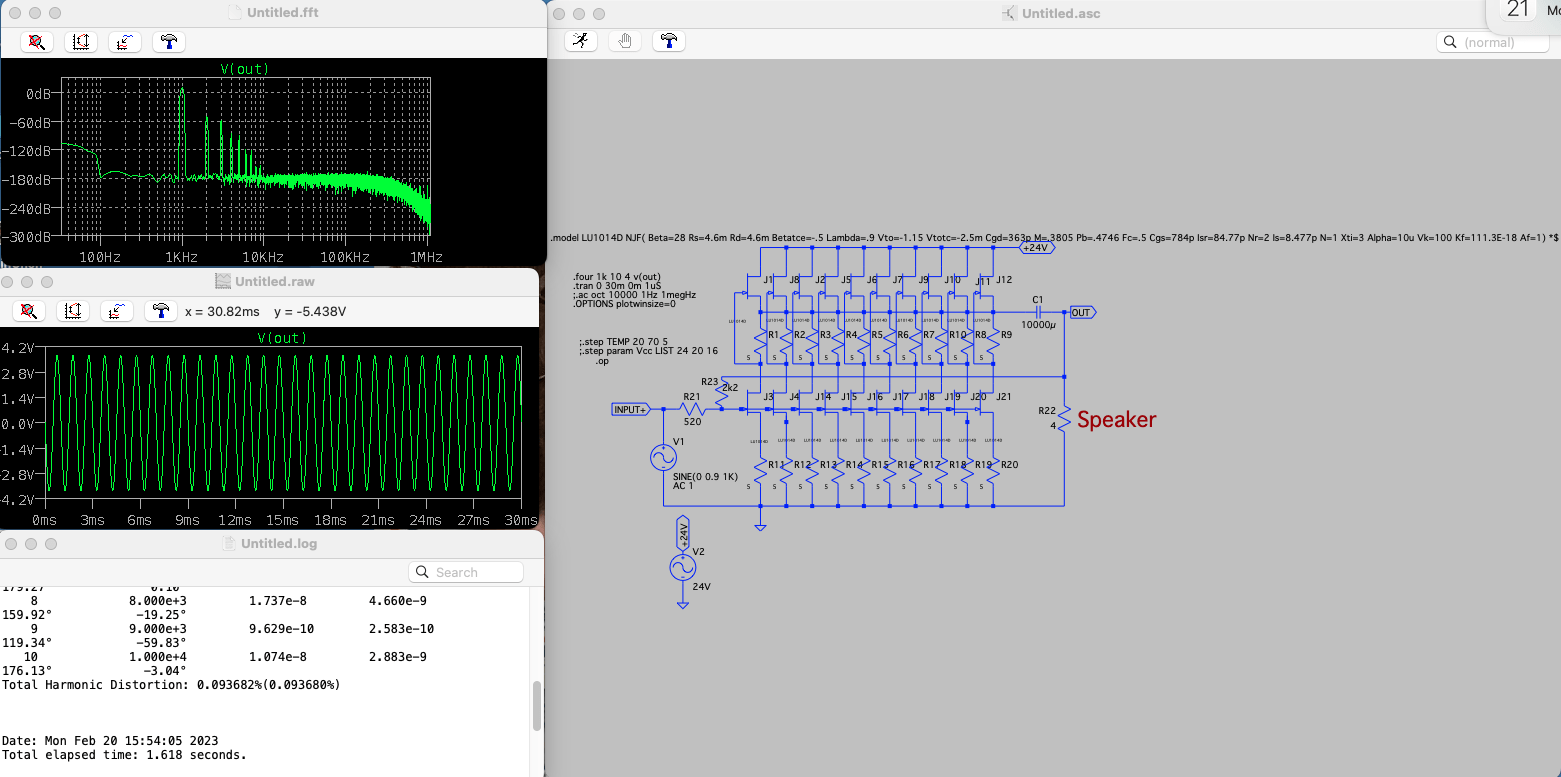Click 9.629e-10 value in harmonic 9 row
The width and height of the screenshot is (1561, 777).
tap(281, 629)
